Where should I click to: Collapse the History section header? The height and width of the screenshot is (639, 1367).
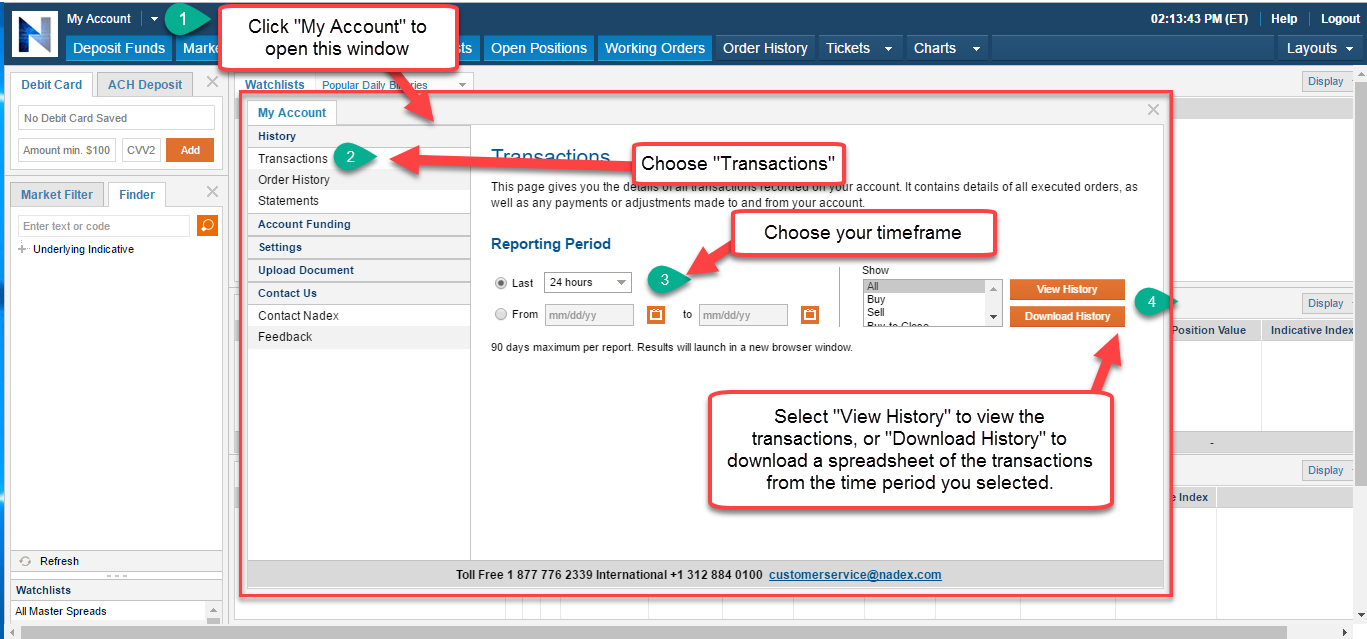pyautogui.click(x=359, y=136)
